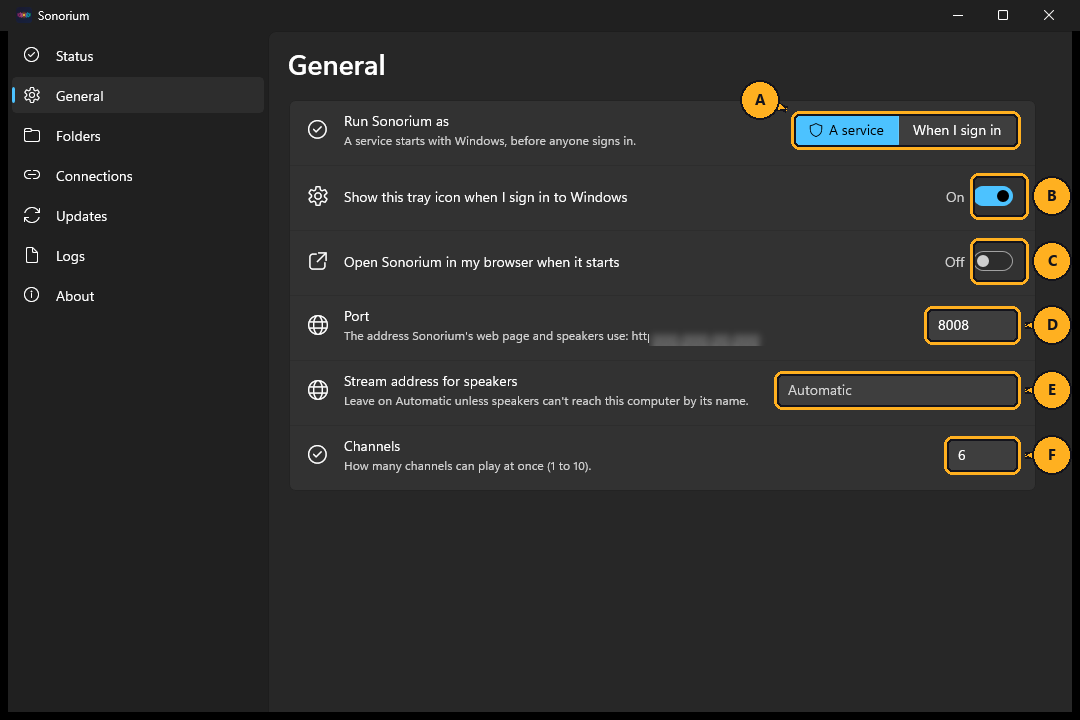Click the globe icon beside Stream address for speakers
1080x720 pixels.
click(318, 390)
